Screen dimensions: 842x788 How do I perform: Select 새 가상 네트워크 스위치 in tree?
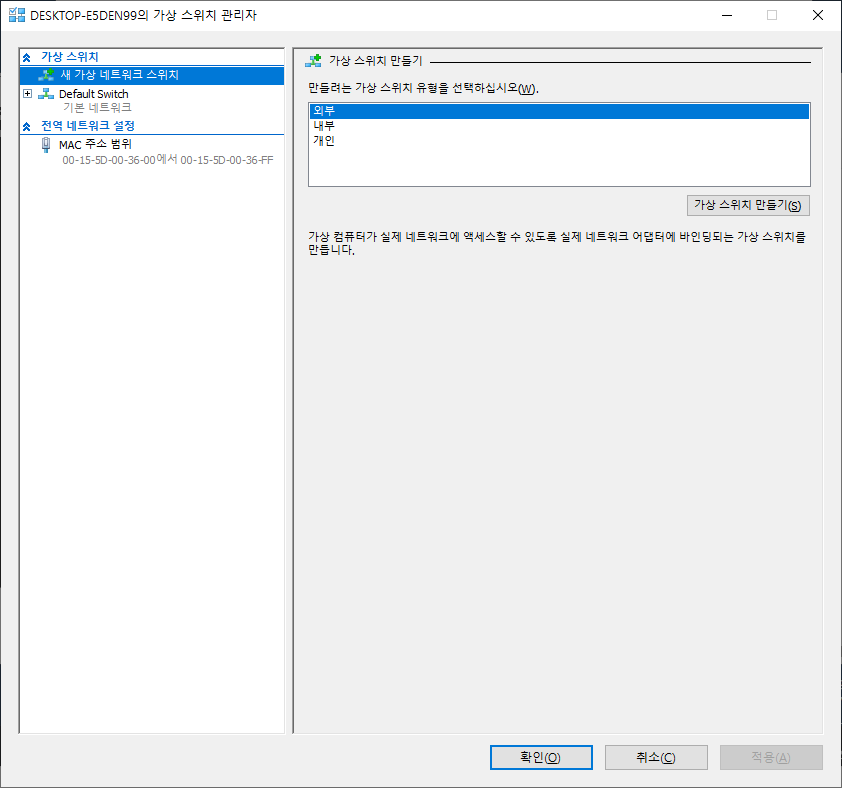(152, 75)
